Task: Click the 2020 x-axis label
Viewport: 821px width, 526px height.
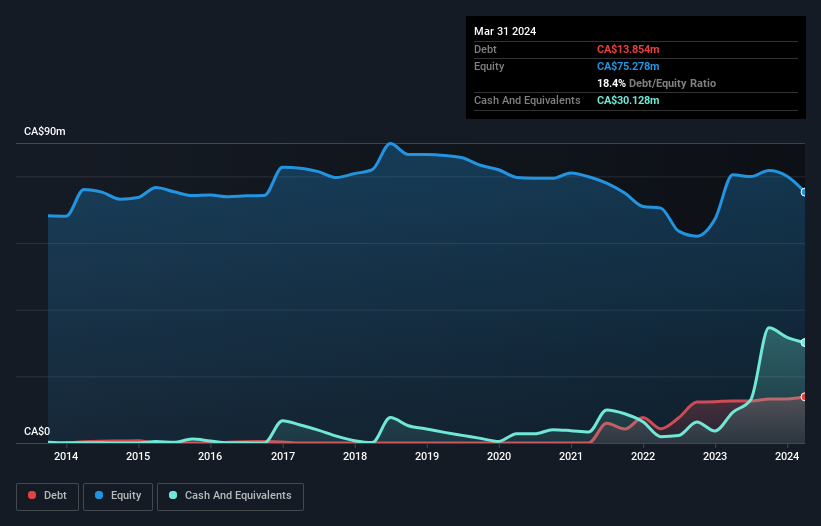Action: pyautogui.click(x=499, y=456)
